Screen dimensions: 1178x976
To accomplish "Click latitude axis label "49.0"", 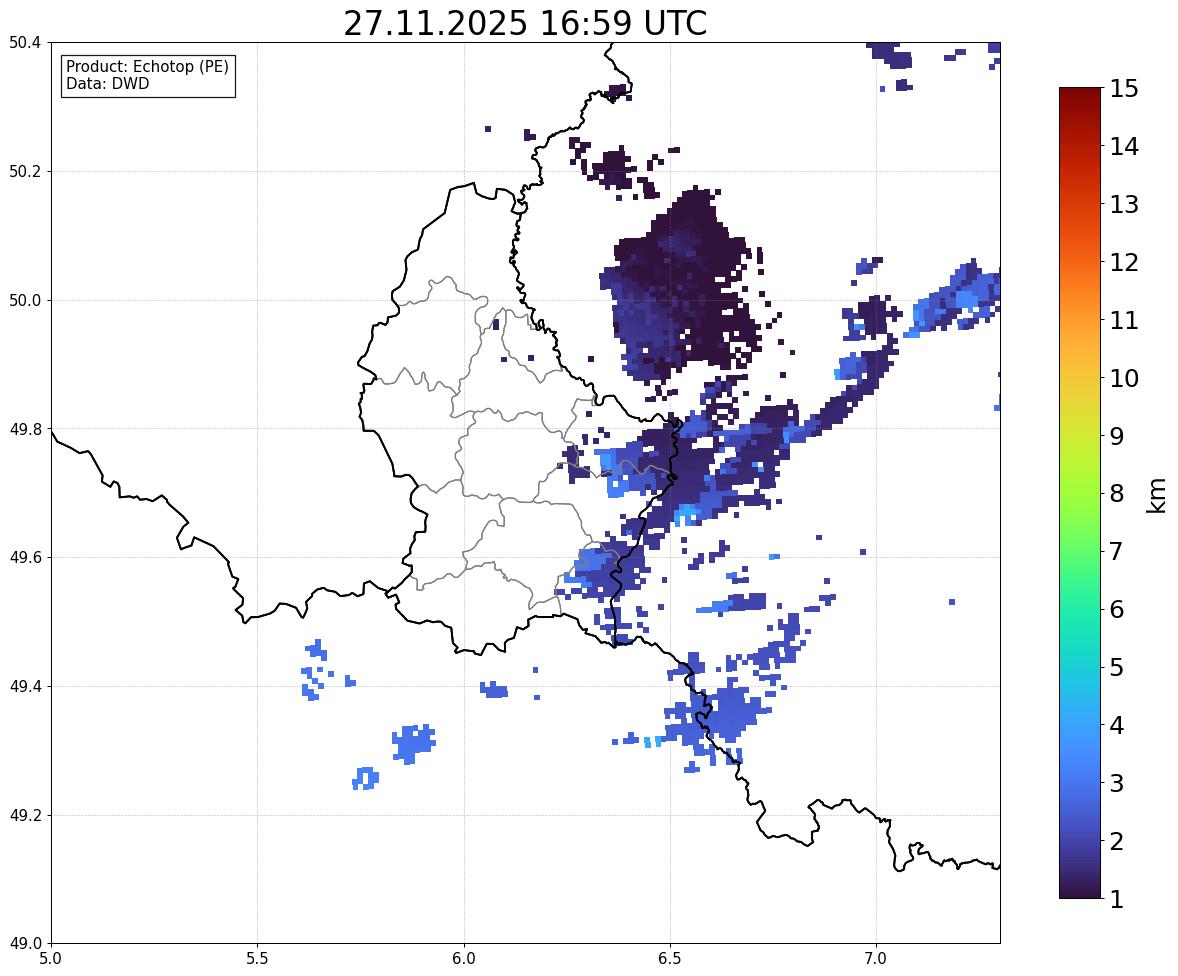I will 25,944.
